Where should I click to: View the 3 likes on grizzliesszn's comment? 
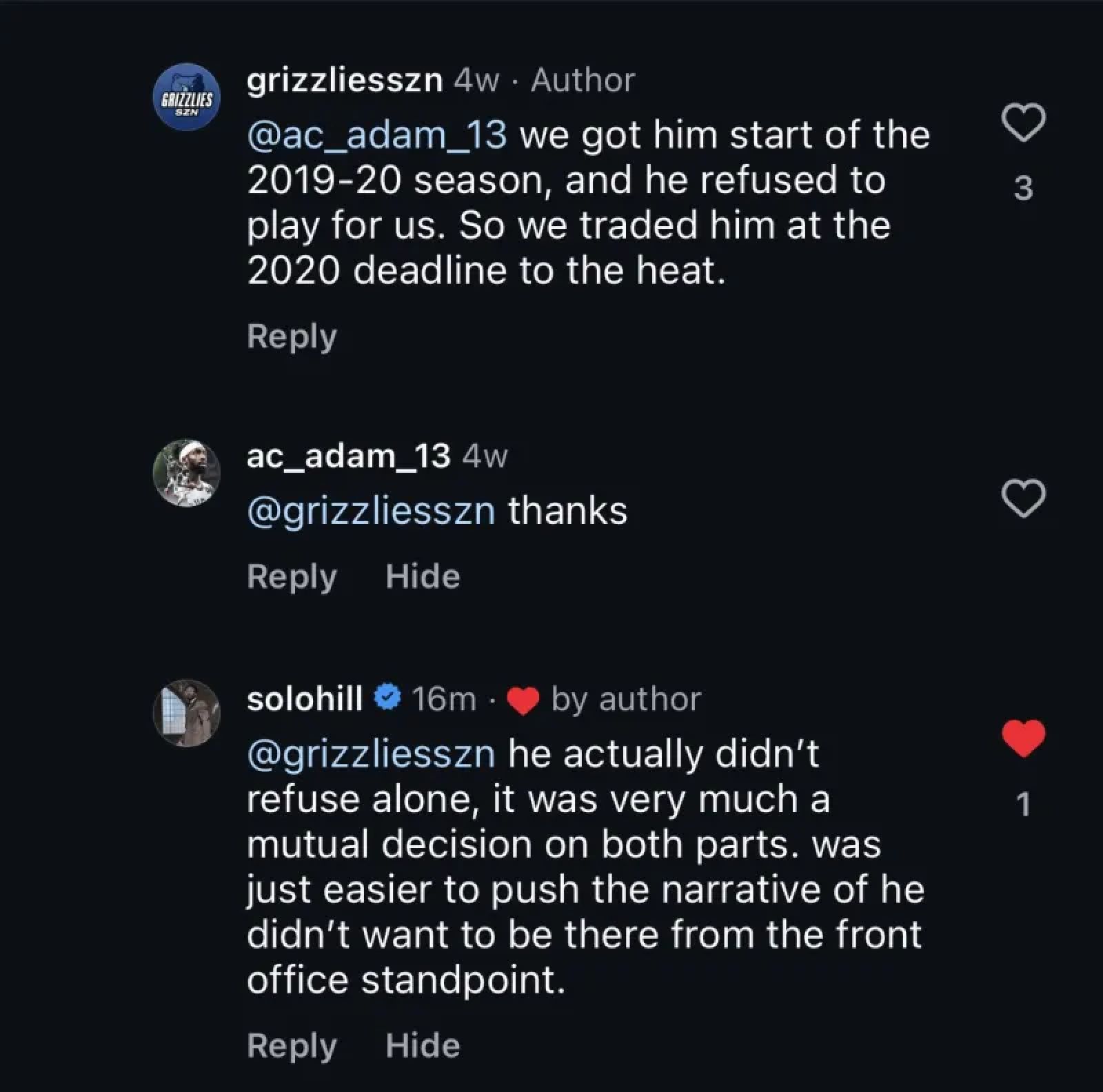[x=1024, y=188]
